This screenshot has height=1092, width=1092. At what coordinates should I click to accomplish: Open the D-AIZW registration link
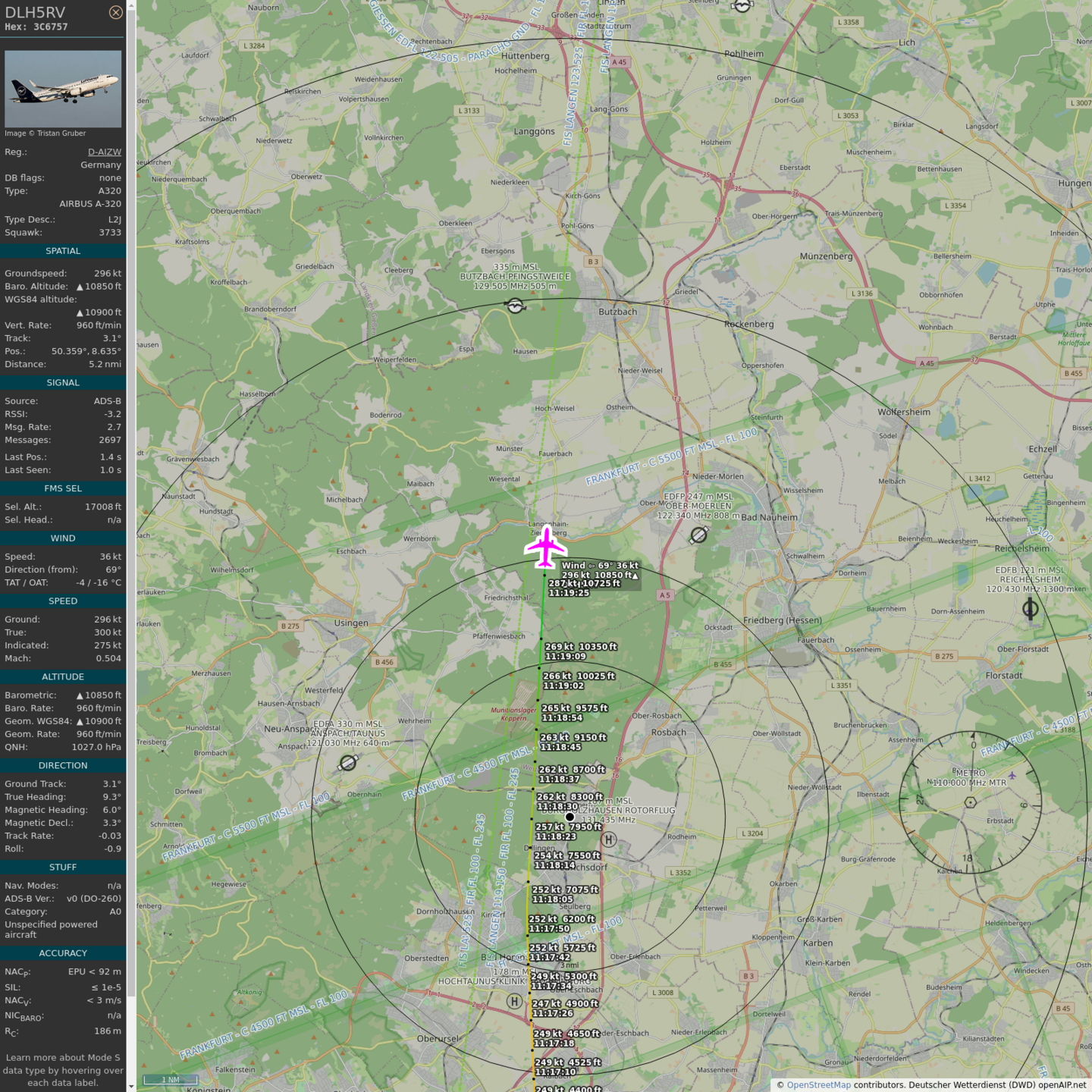point(105,152)
